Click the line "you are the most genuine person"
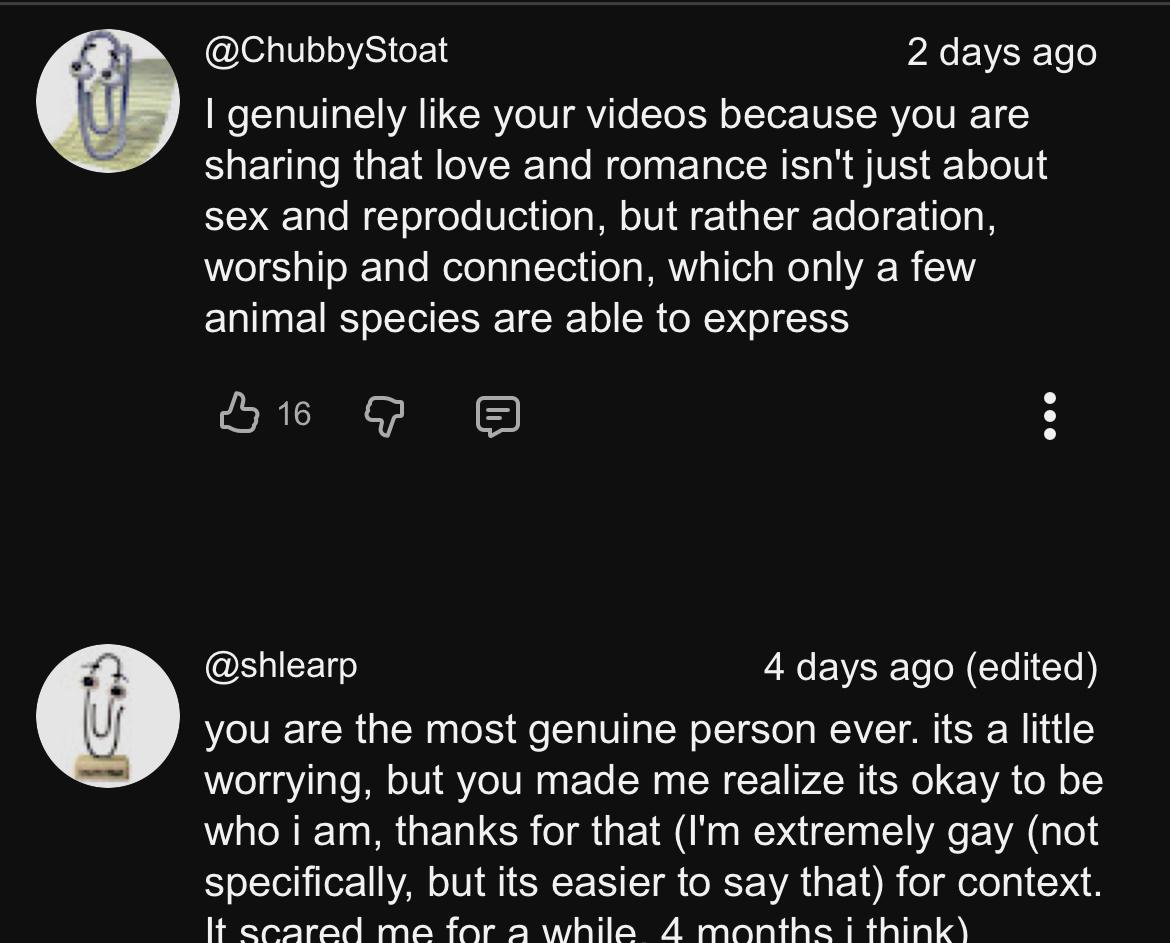Image resolution: width=1170 pixels, height=943 pixels. (648, 730)
